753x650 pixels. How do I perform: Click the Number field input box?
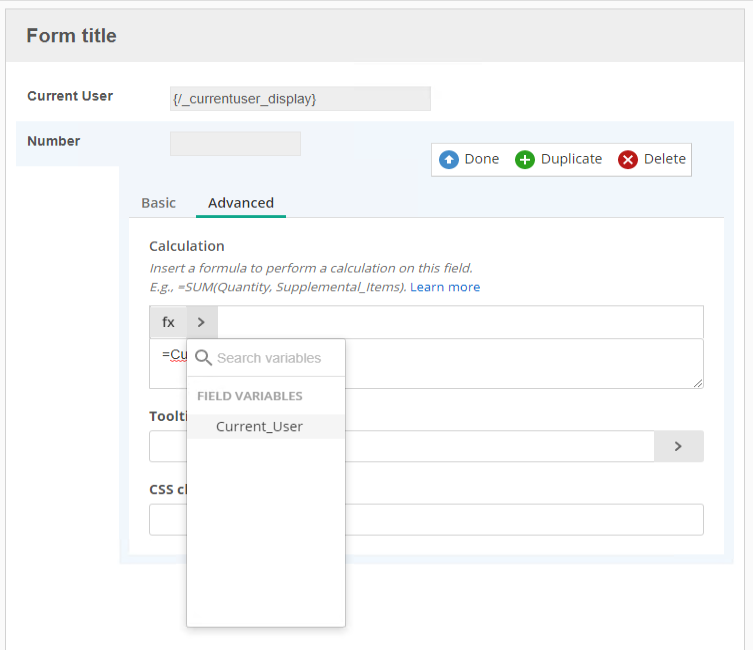click(x=235, y=144)
